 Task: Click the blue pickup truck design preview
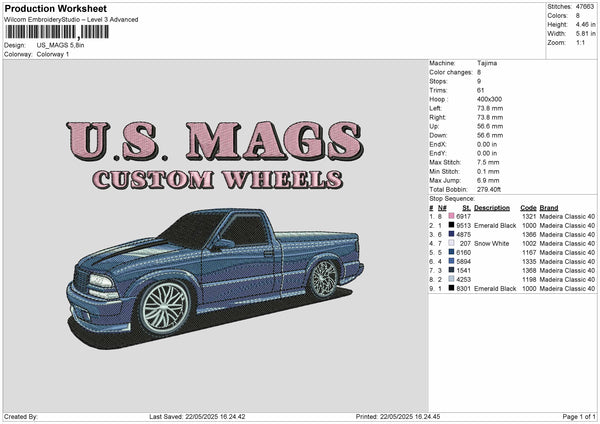coord(215,279)
